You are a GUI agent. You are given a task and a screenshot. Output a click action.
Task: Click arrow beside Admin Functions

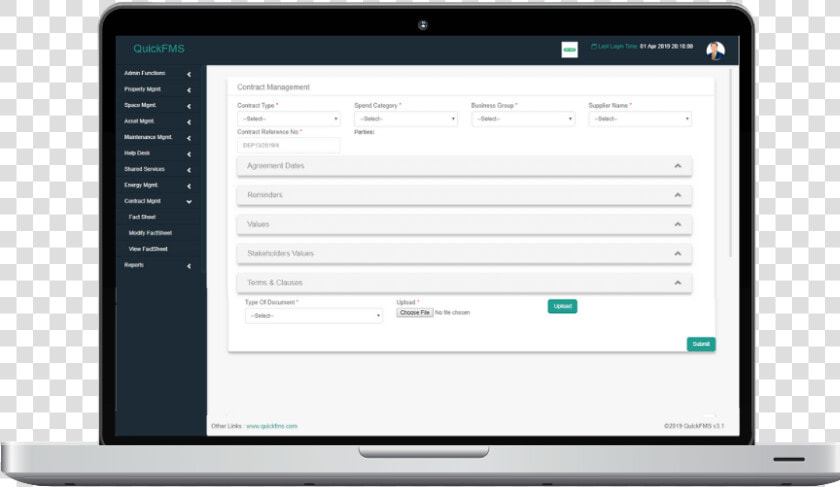tap(189, 74)
